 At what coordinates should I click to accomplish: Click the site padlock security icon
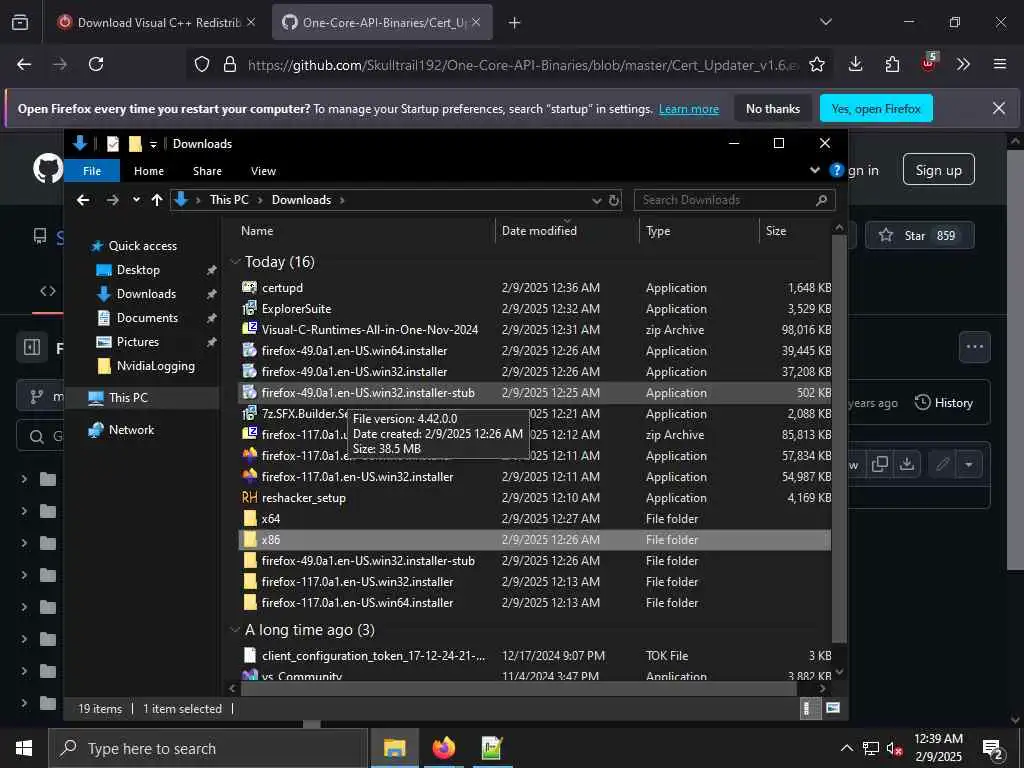point(229,64)
